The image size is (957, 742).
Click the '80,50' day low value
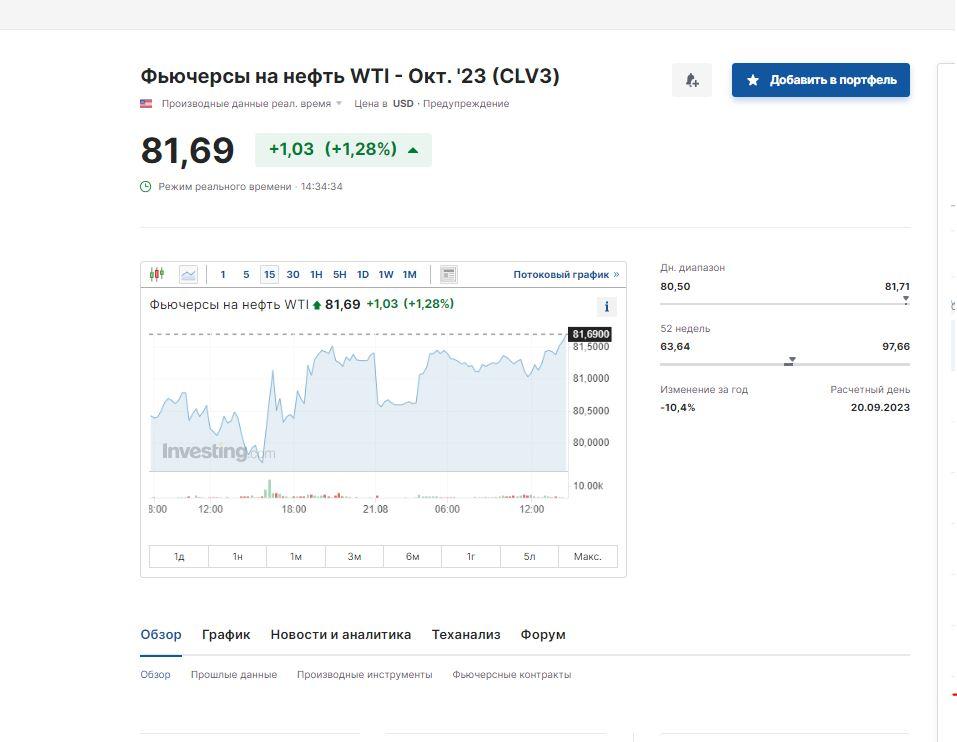(x=675, y=286)
